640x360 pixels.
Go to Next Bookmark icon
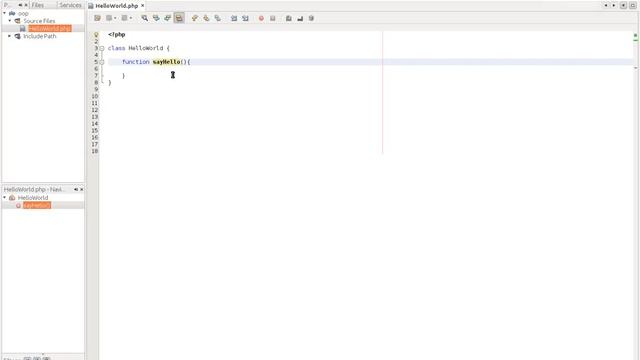click(x=206, y=18)
